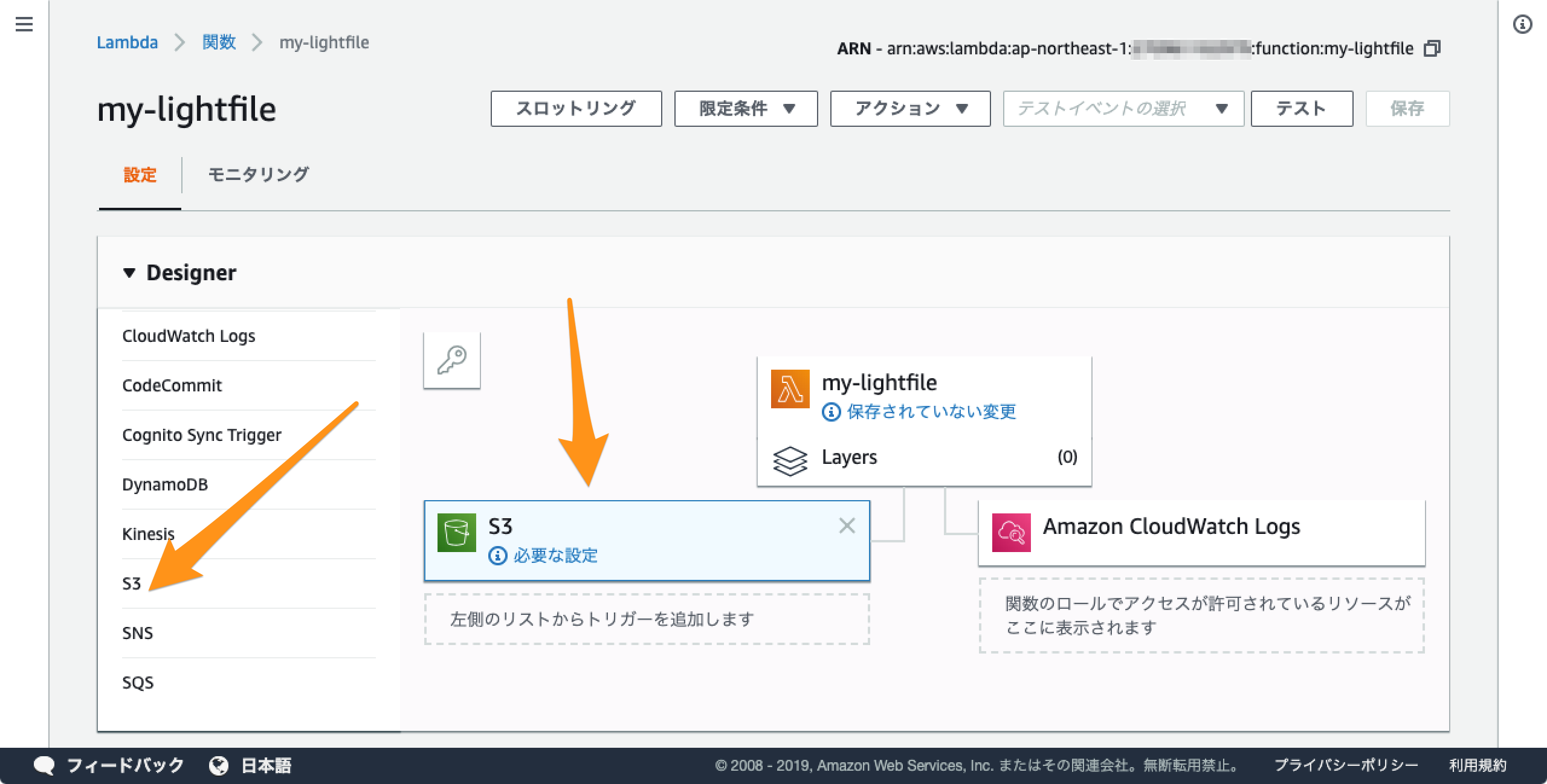The height and width of the screenshot is (784, 1547).
Task: Go to Lambda breadcrumb link
Action: click(x=128, y=42)
